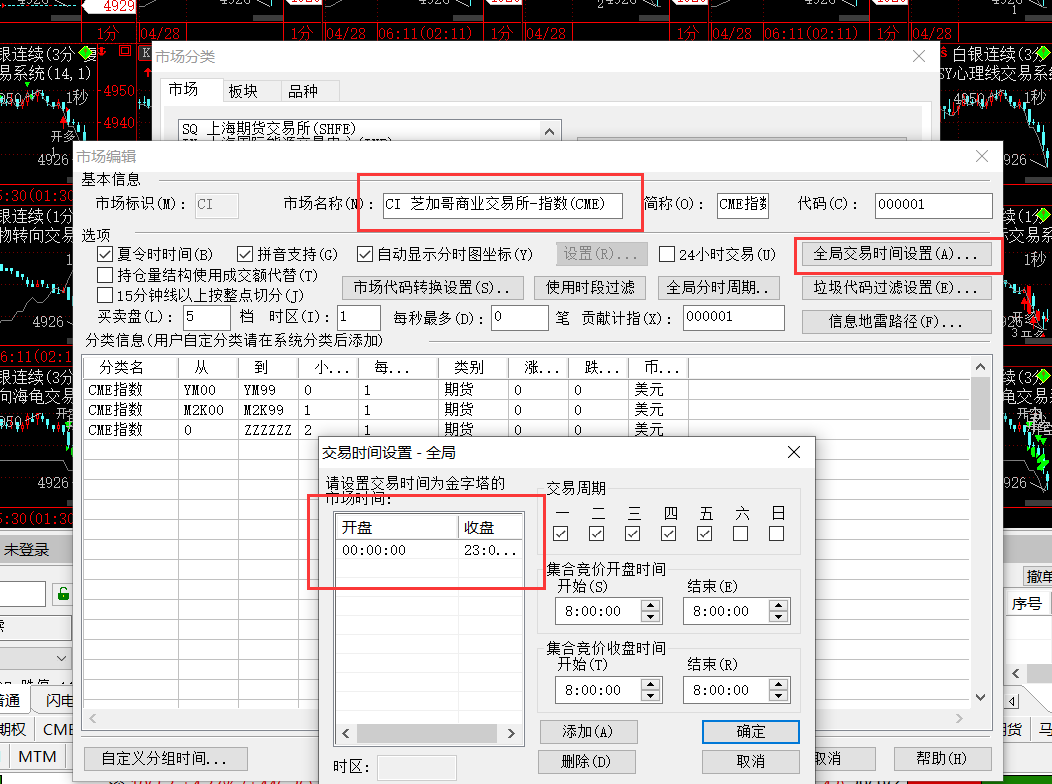This screenshot has width=1052, height=784.
Task: Close the 交易时间设置 dialog
Action: tap(794, 452)
